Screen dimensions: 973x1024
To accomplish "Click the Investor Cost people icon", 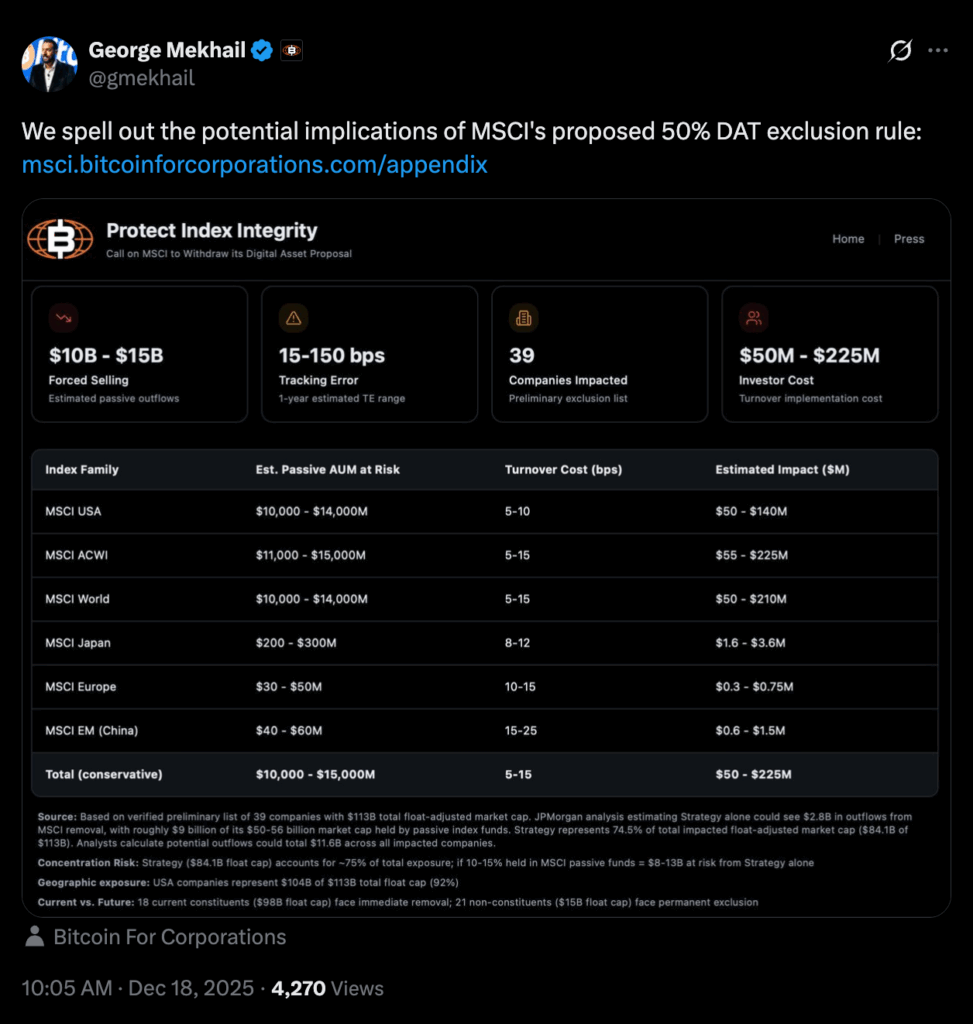I will pos(753,318).
